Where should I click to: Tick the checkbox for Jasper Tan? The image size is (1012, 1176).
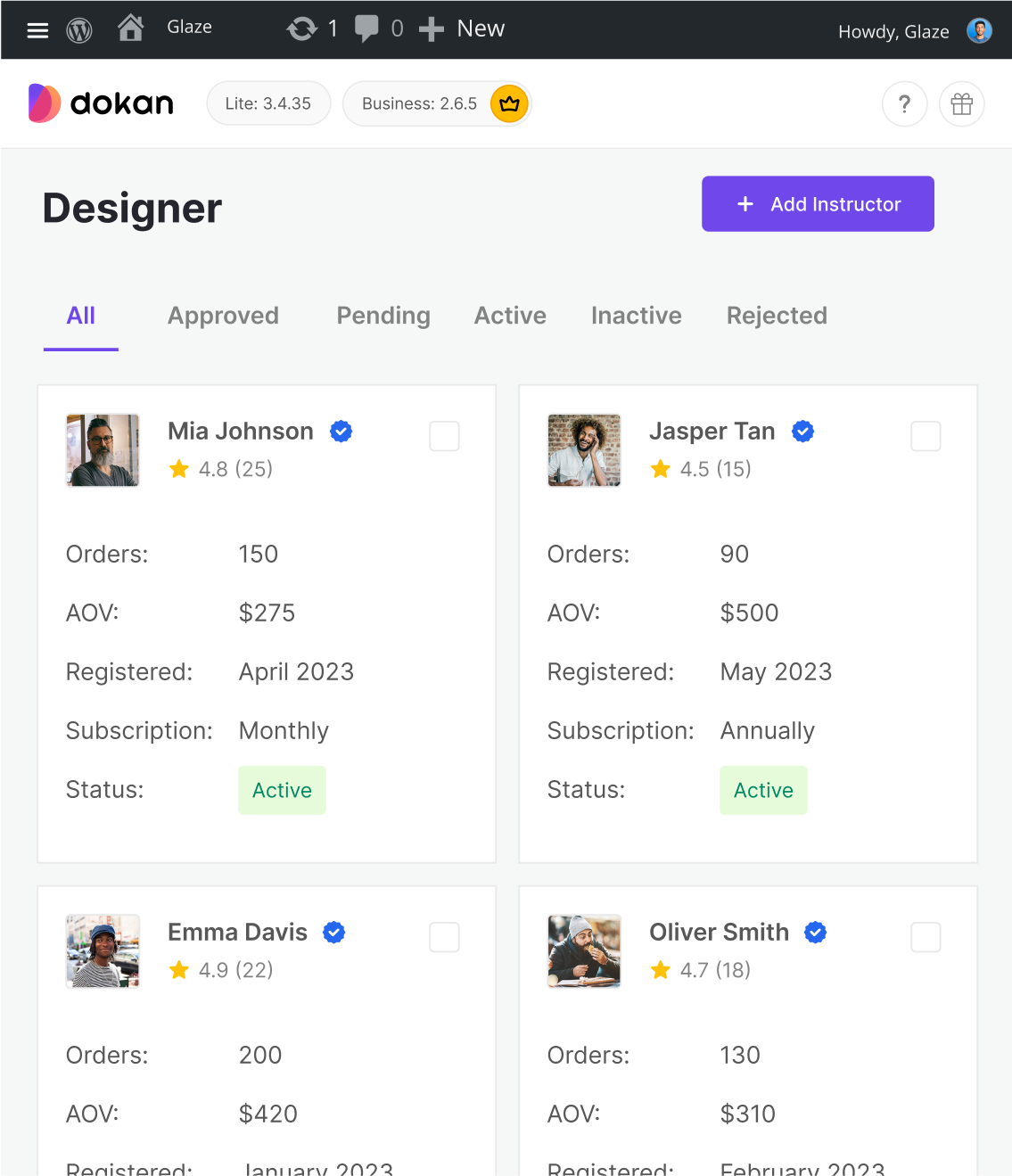tap(926, 437)
